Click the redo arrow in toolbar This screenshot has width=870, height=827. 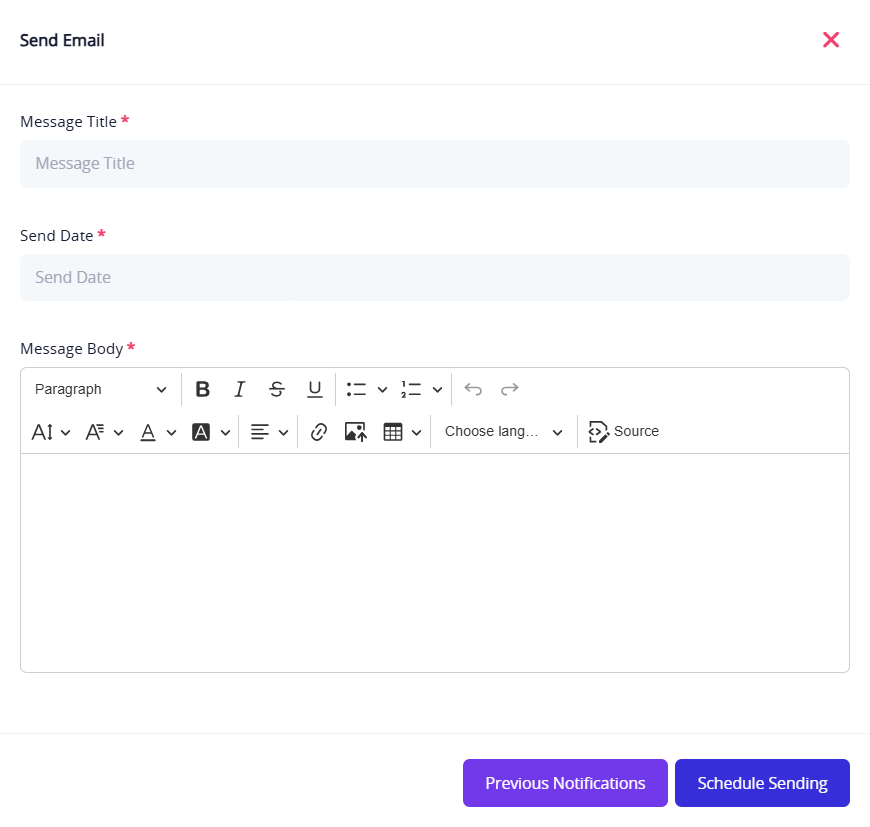coord(510,389)
